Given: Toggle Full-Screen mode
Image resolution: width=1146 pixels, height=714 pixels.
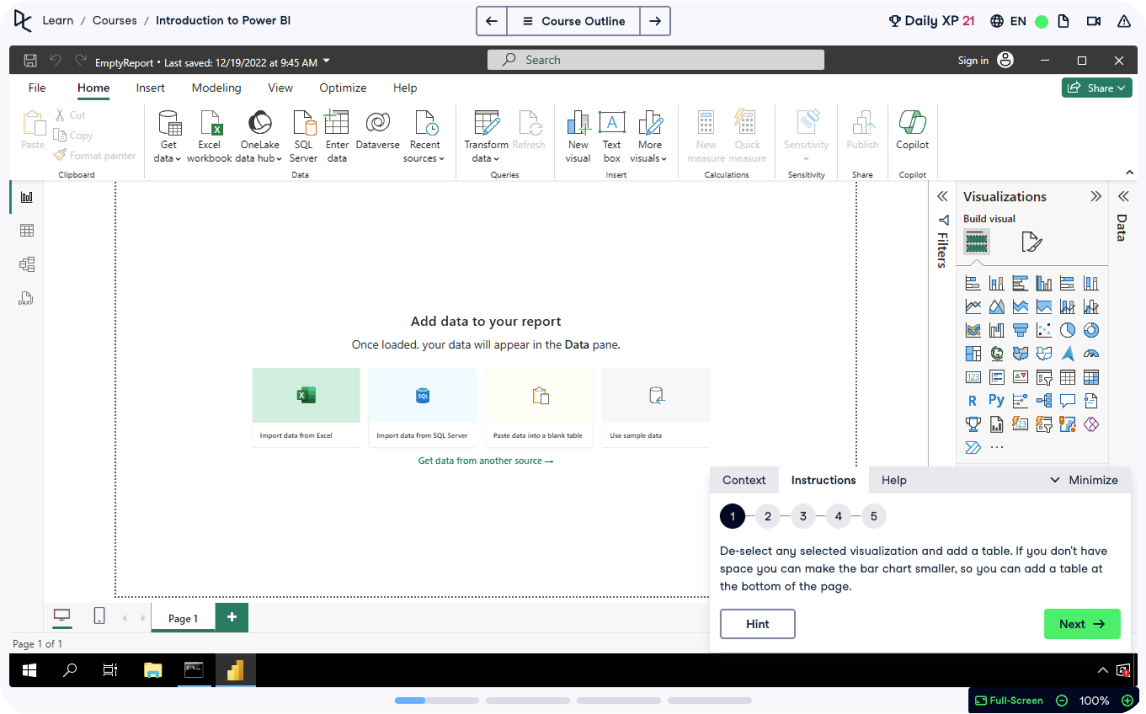Looking at the screenshot, I should [1009, 700].
